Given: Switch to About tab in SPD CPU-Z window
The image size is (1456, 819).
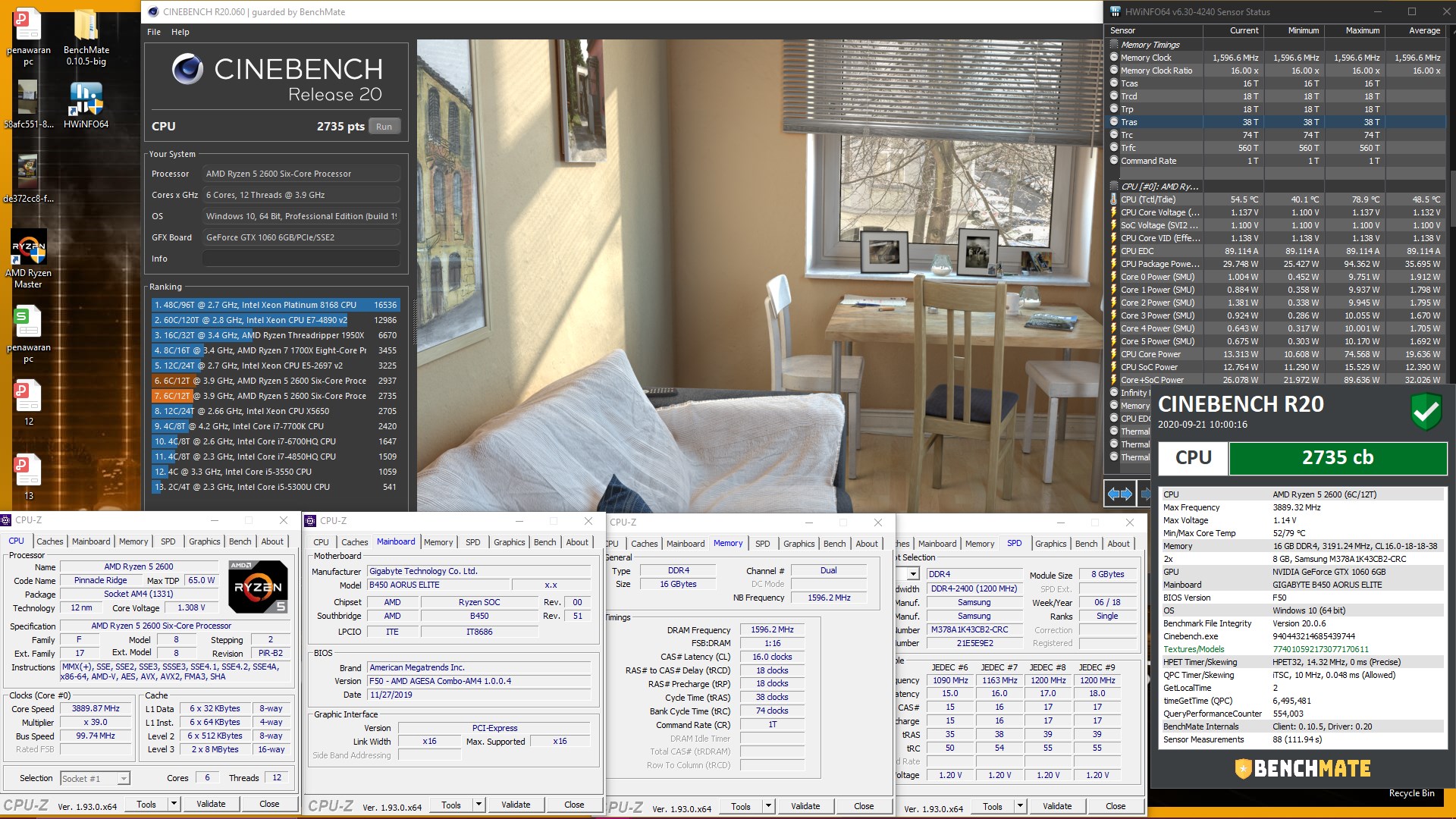Looking at the screenshot, I should coord(1119,544).
